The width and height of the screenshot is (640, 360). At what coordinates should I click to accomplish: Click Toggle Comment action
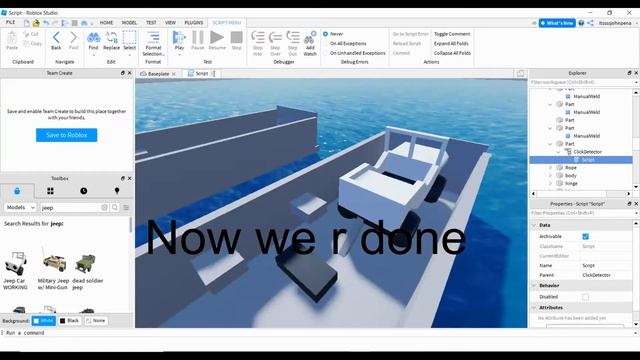452,34
